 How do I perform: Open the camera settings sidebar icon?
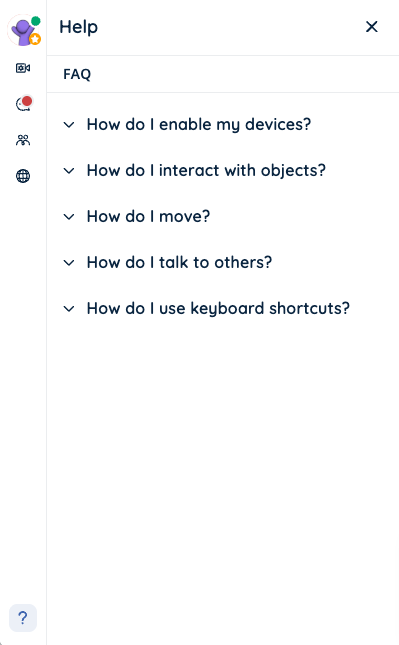(x=23, y=68)
